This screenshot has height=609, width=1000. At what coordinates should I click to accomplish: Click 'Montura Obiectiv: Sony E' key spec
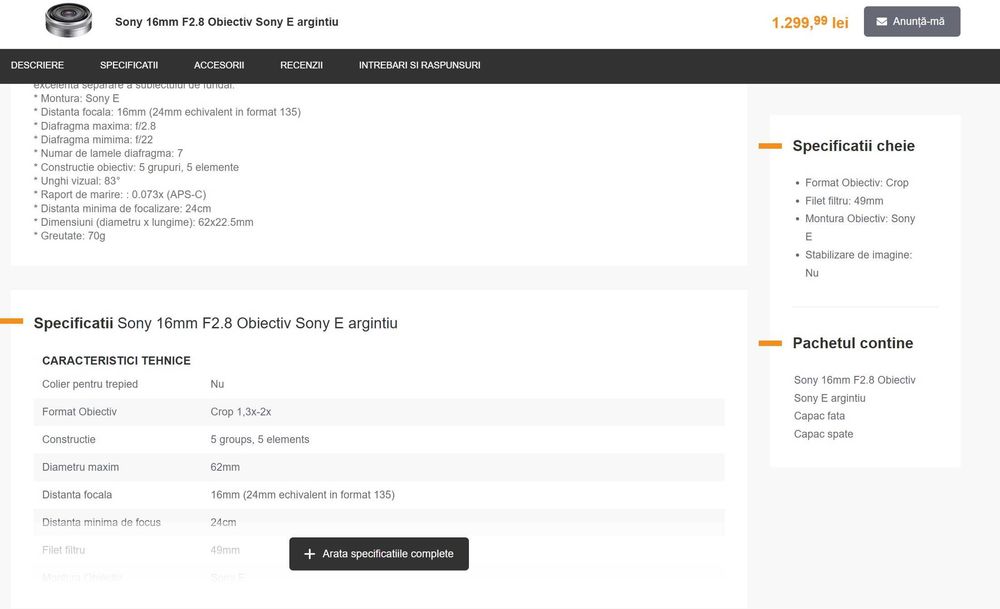point(860,228)
